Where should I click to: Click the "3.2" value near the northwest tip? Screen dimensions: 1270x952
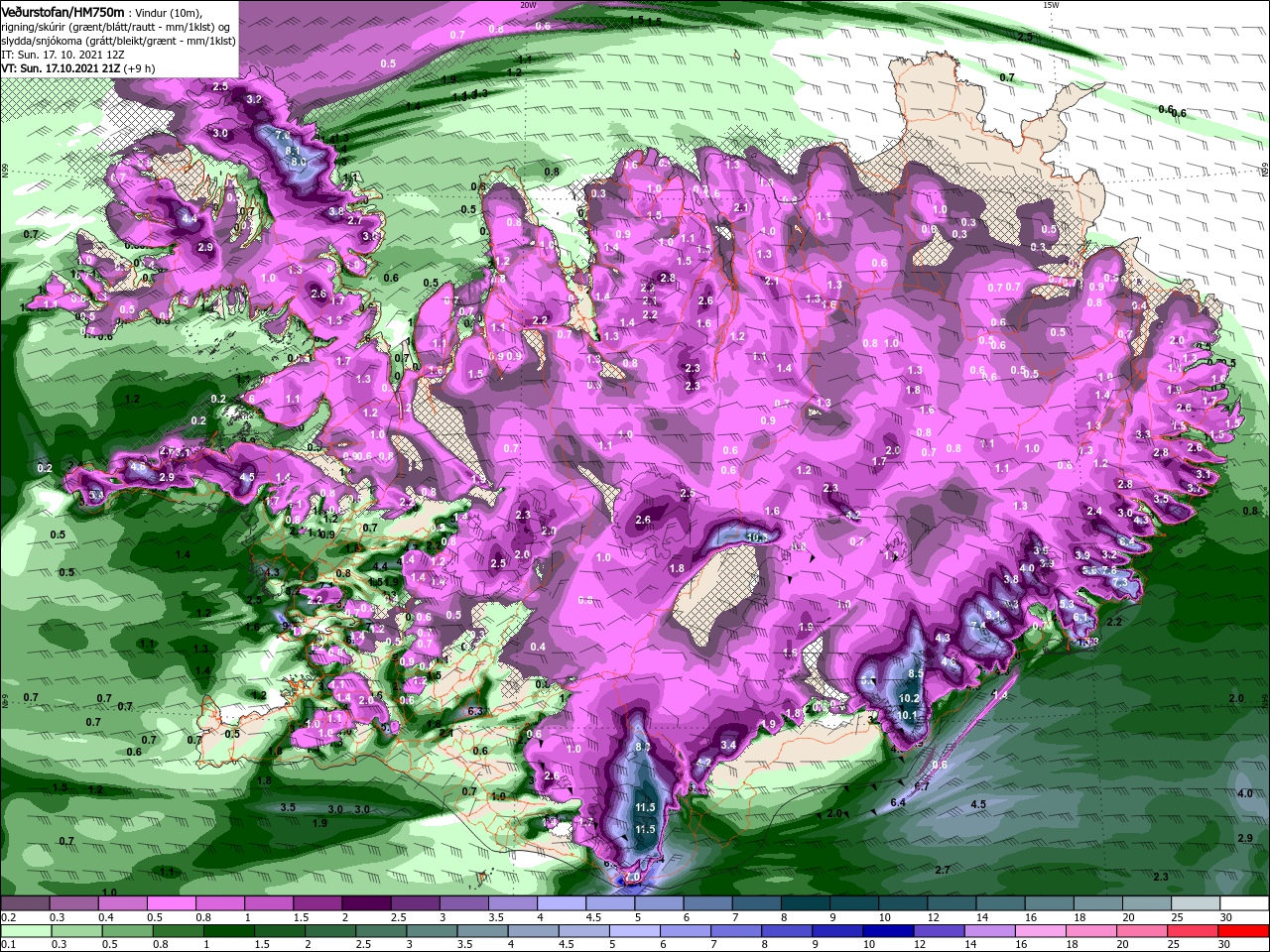pyautogui.click(x=254, y=99)
